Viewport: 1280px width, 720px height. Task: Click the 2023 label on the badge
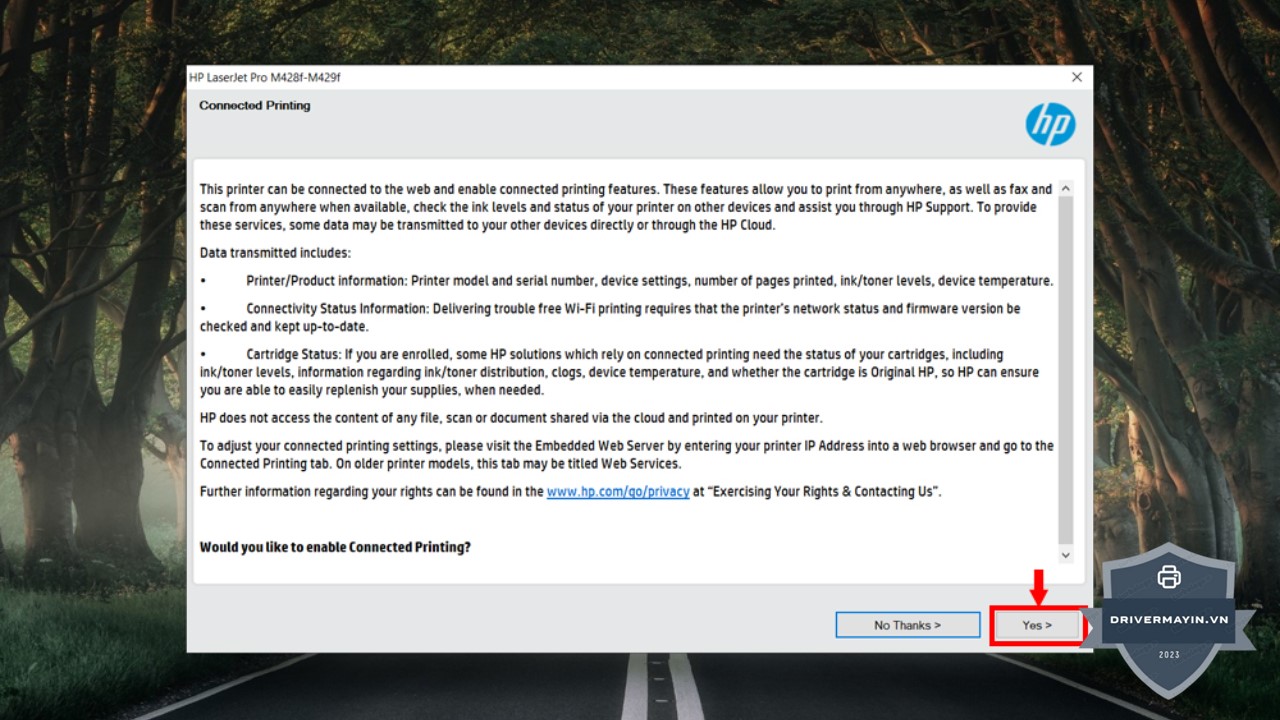(1168, 655)
